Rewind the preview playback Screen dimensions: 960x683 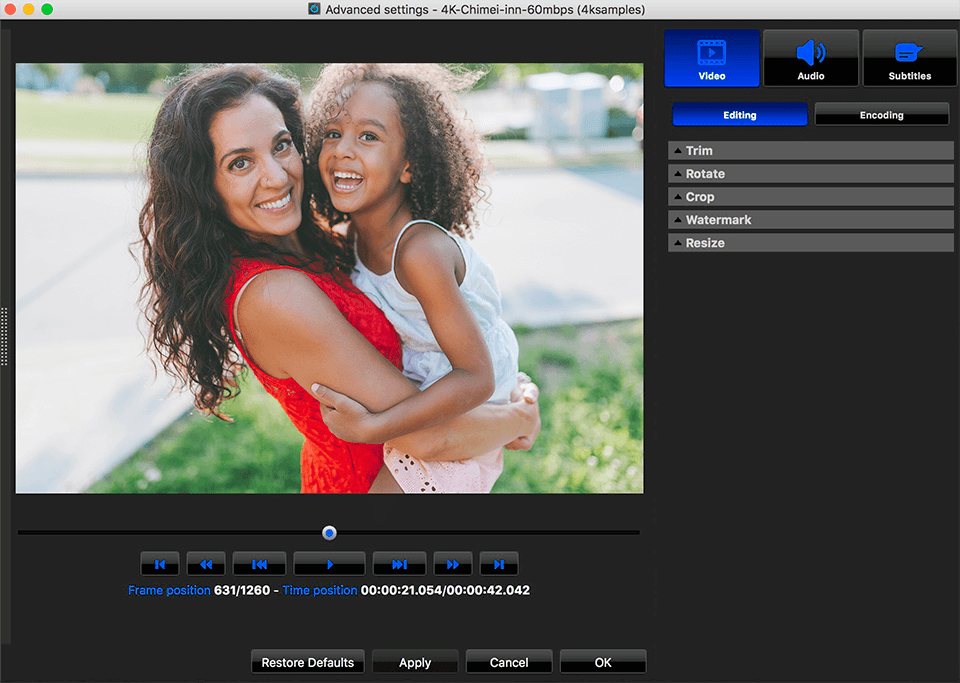[206, 563]
